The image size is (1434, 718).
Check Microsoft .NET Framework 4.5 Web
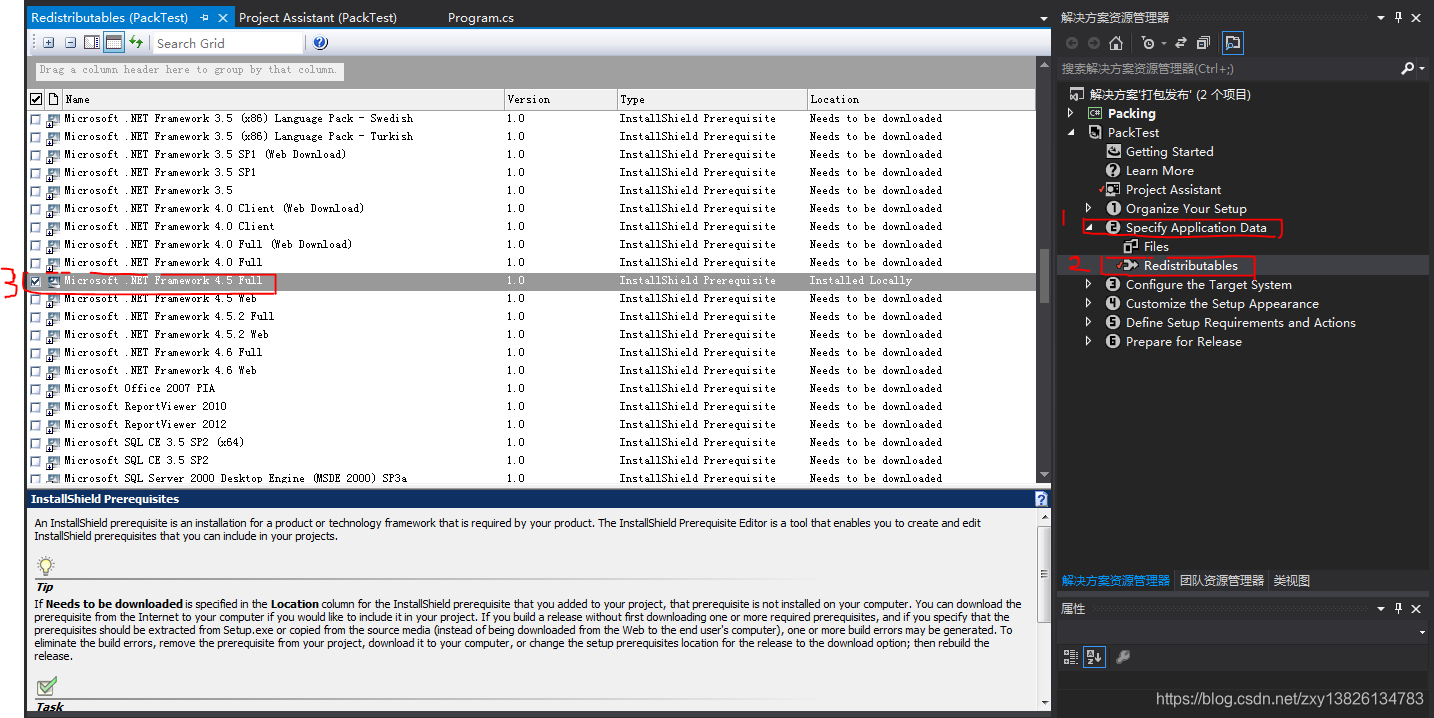(36, 299)
